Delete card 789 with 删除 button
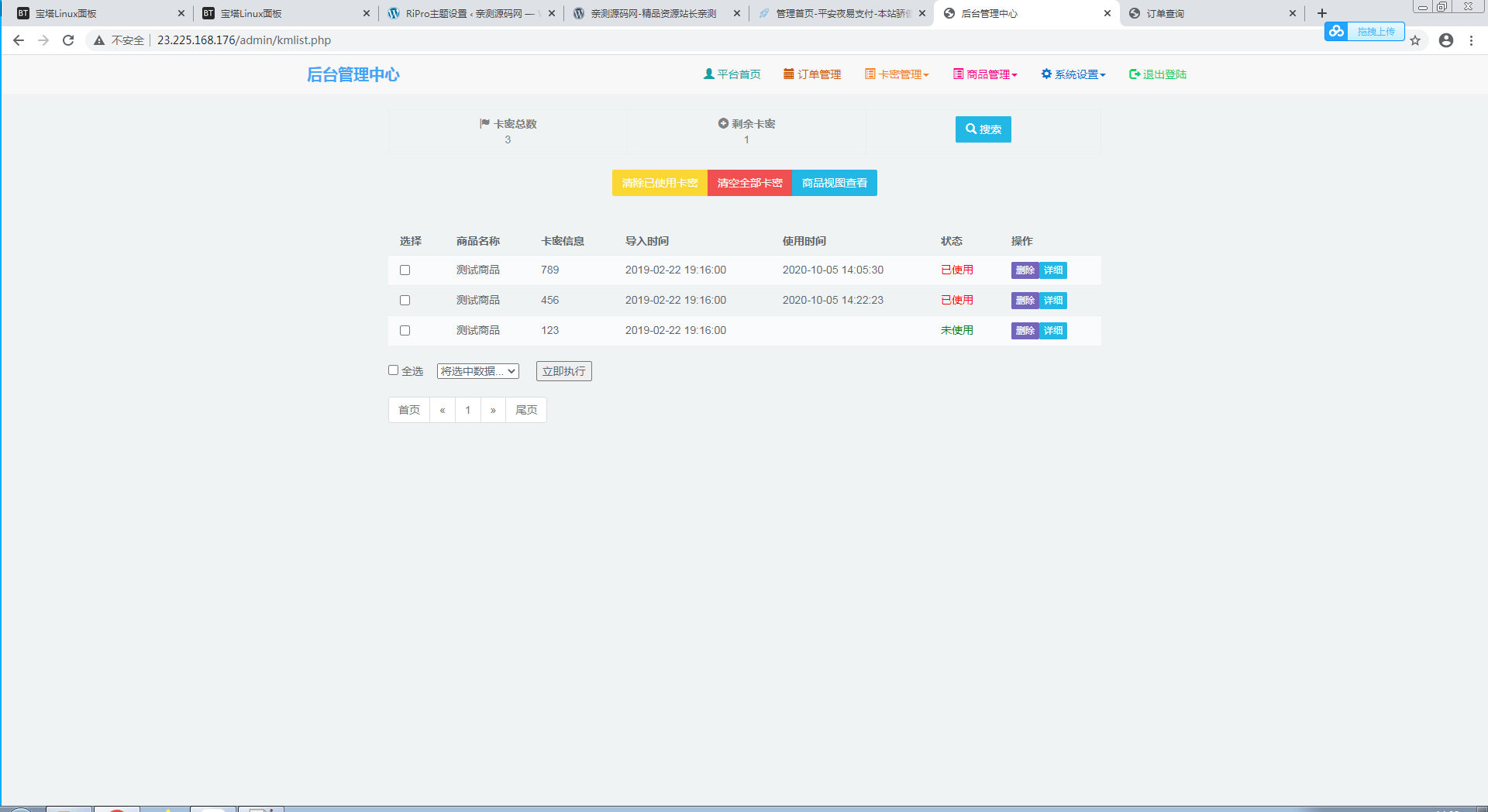 1025,270
